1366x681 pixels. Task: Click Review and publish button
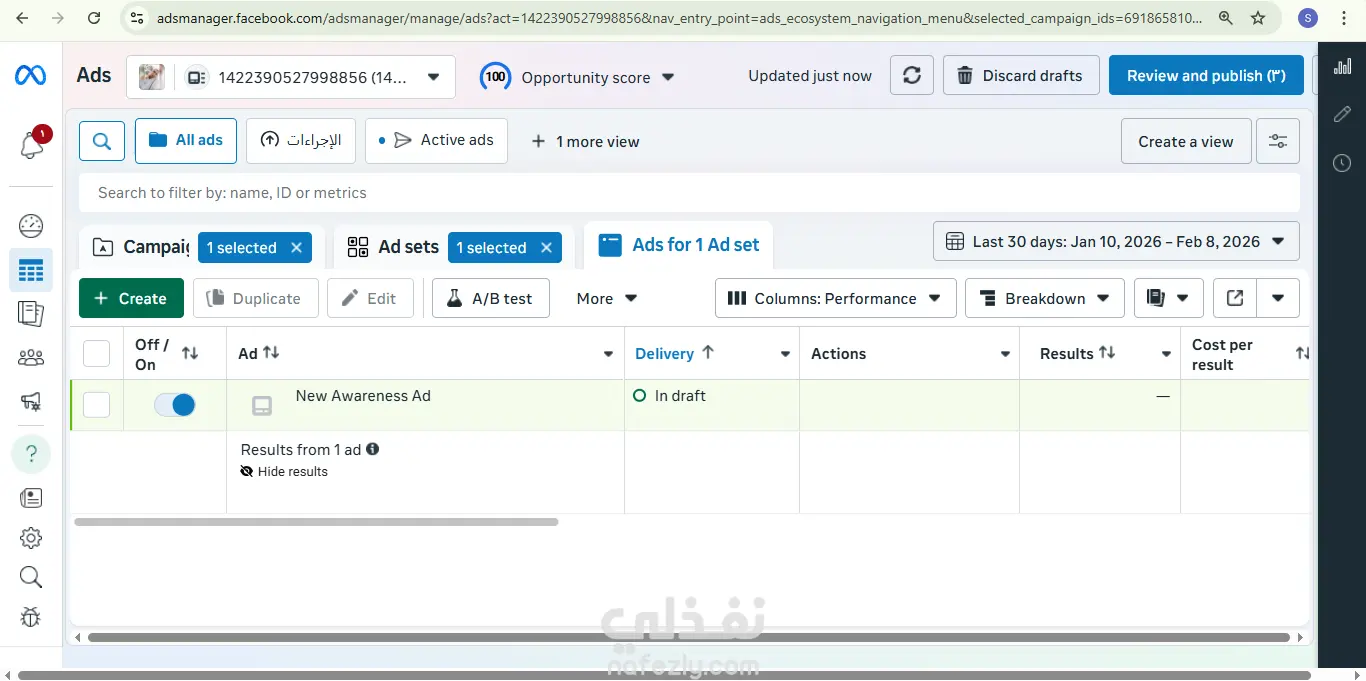(x=1206, y=75)
